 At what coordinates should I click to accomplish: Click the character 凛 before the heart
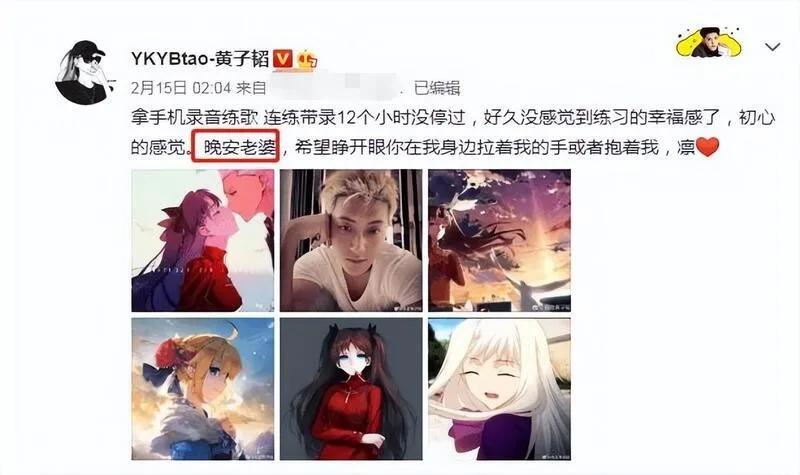(686, 148)
